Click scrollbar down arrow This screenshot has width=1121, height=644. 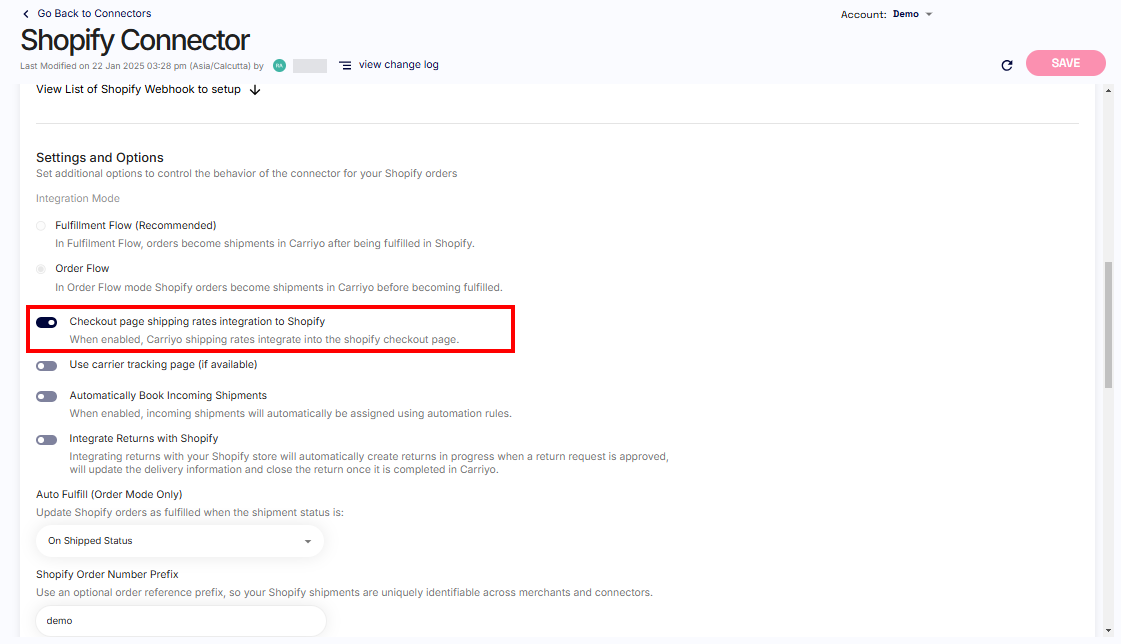pos(1109,630)
